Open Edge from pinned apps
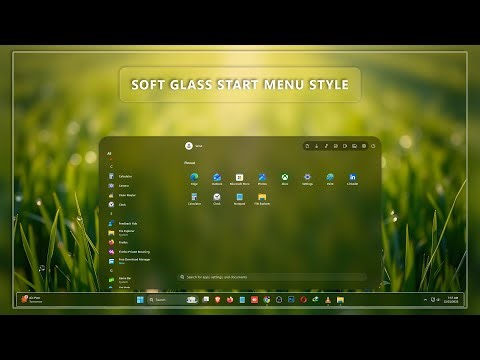Image resolution: width=480 pixels, height=360 pixels. click(194, 179)
